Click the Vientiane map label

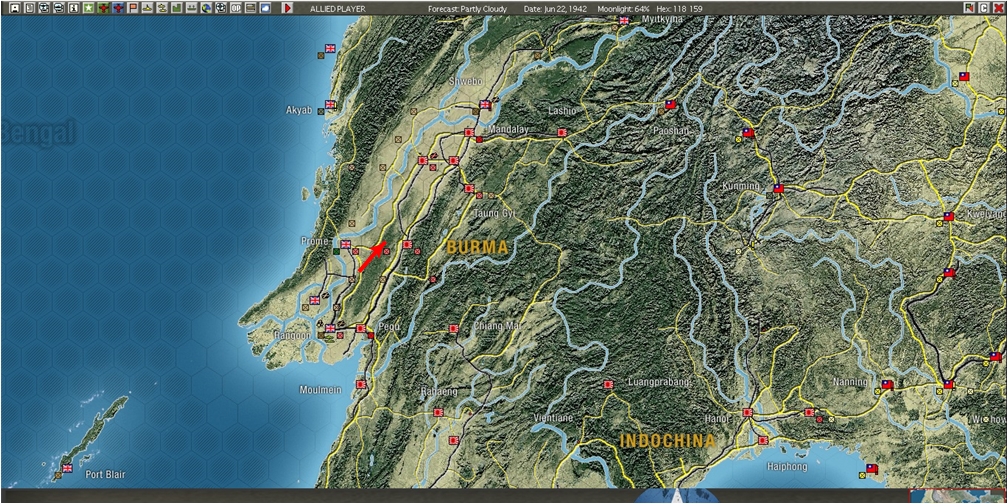(x=553, y=418)
